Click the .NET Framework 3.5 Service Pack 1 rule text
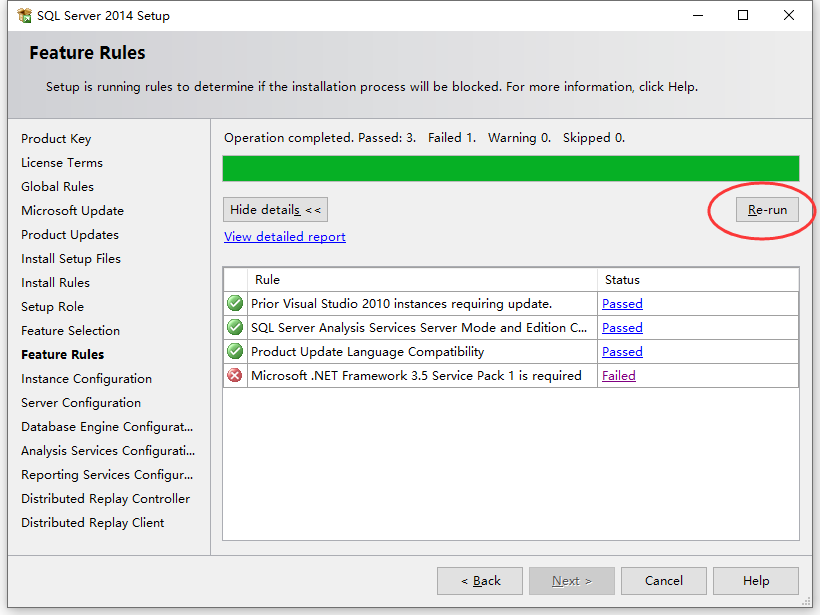 tap(416, 376)
